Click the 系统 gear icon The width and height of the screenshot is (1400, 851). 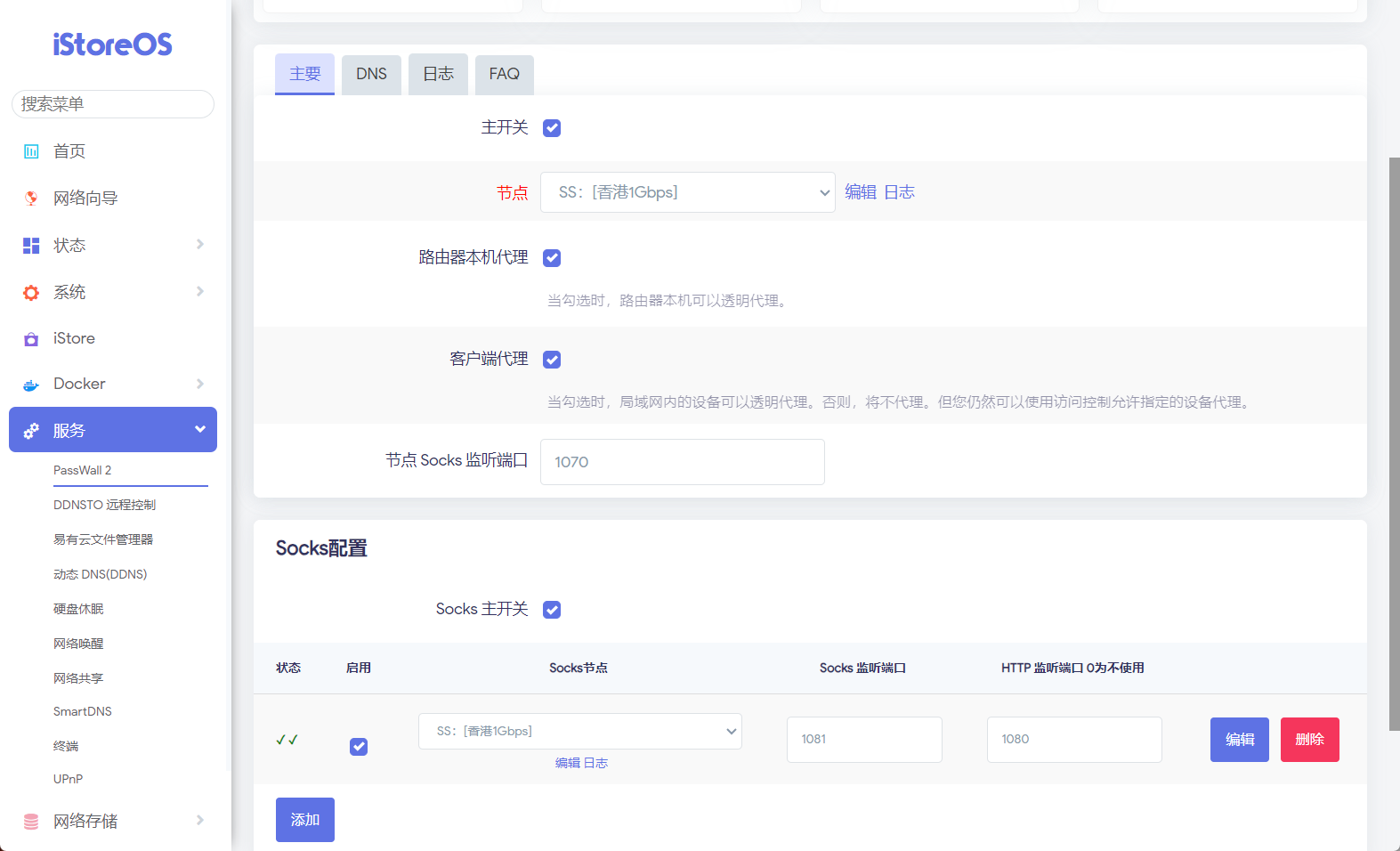click(31, 293)
